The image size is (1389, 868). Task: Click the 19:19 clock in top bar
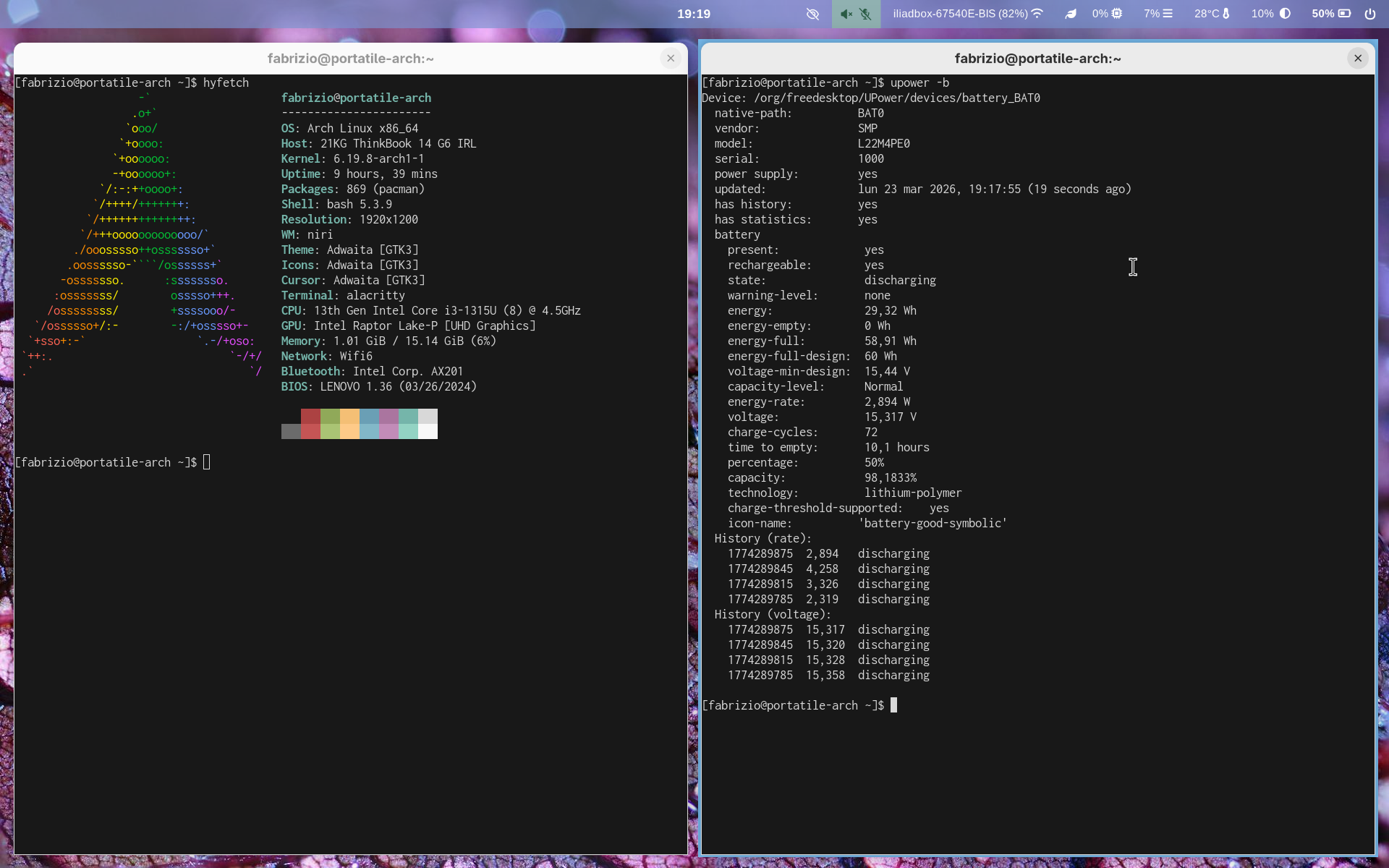[693, 14]
